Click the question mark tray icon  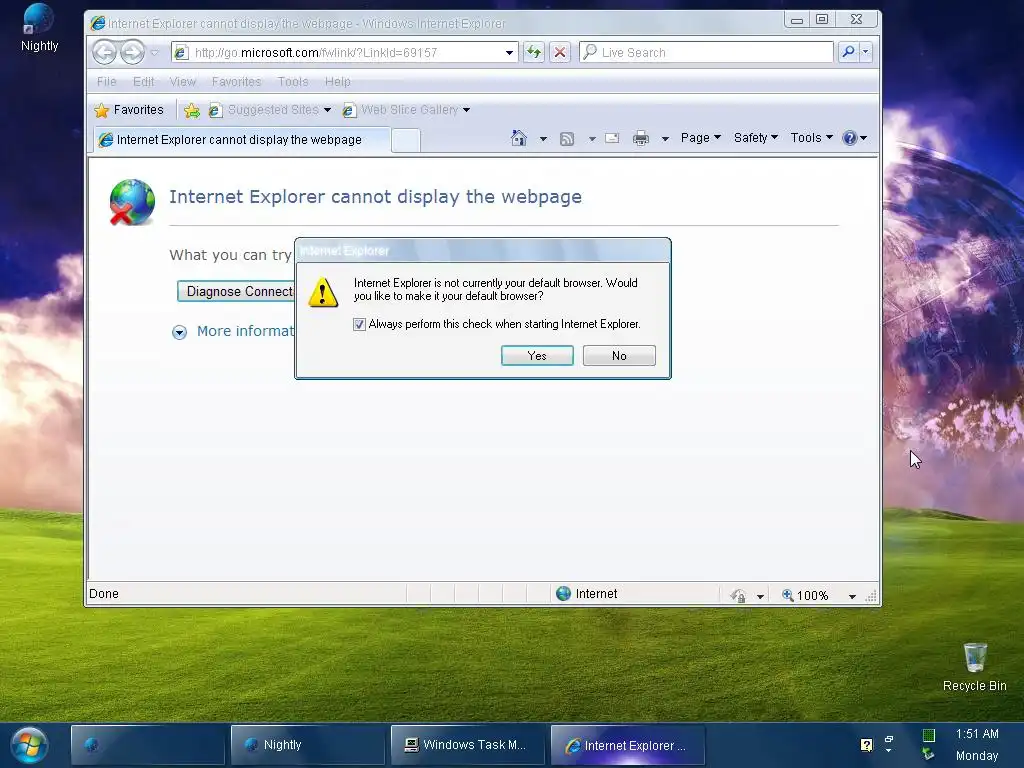pos(867,744)
